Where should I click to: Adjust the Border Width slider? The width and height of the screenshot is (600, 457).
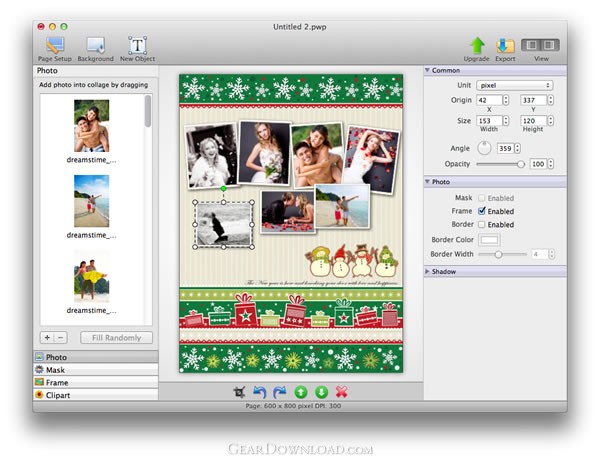coord(498,254)
